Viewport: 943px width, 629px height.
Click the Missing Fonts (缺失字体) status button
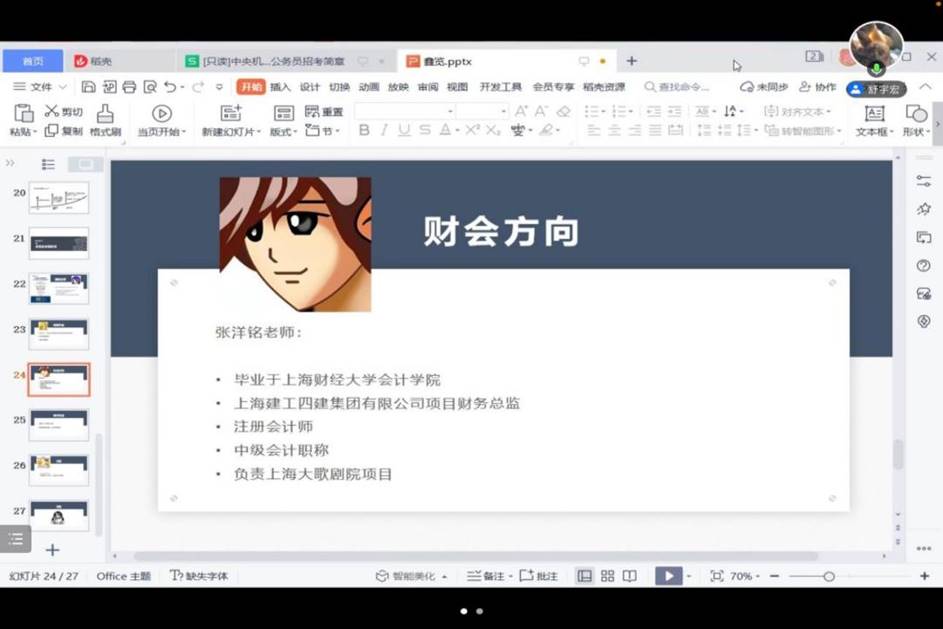pyautogui.click(x=199, y=576)
